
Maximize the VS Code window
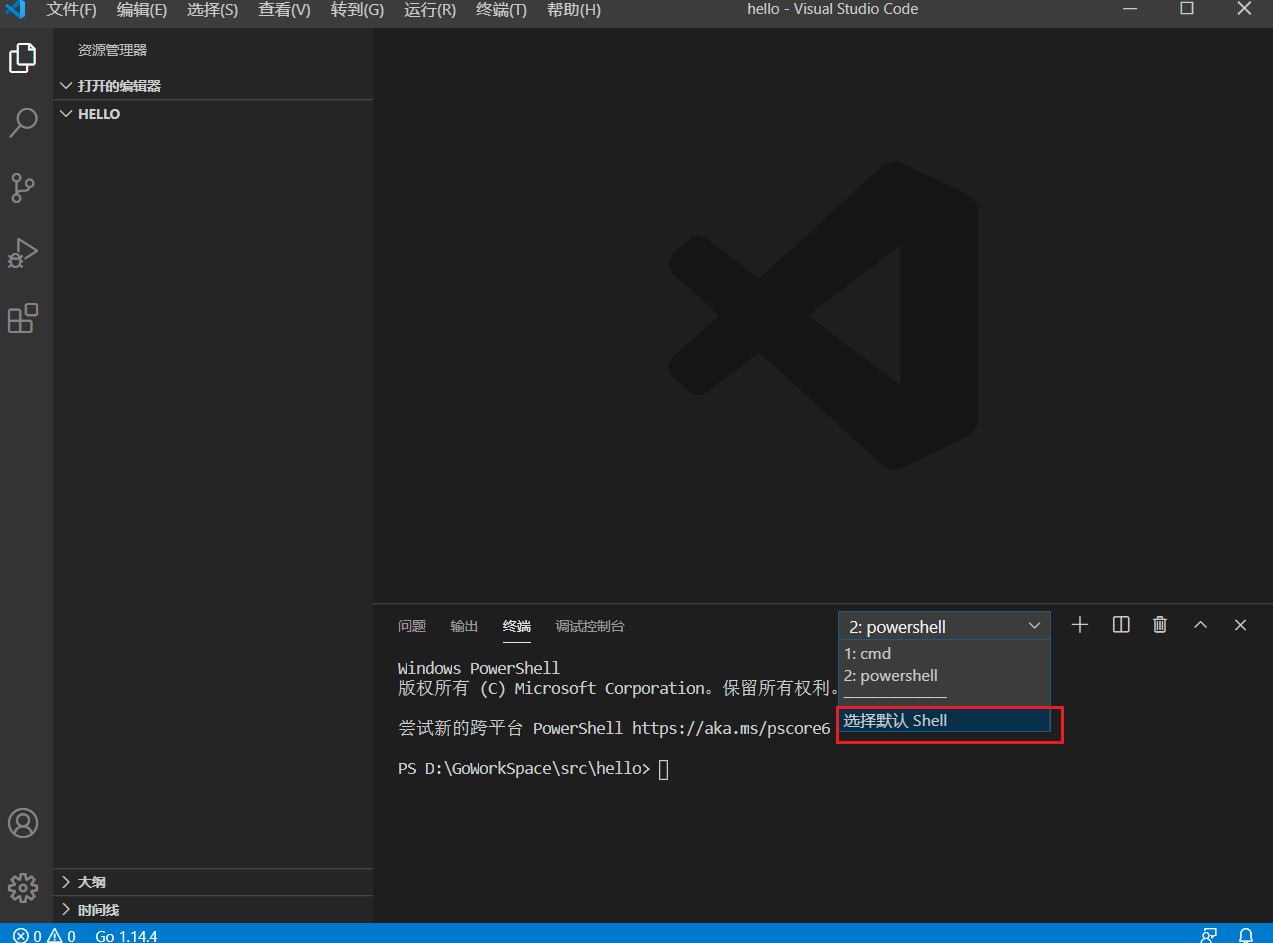click(1187, 9)
